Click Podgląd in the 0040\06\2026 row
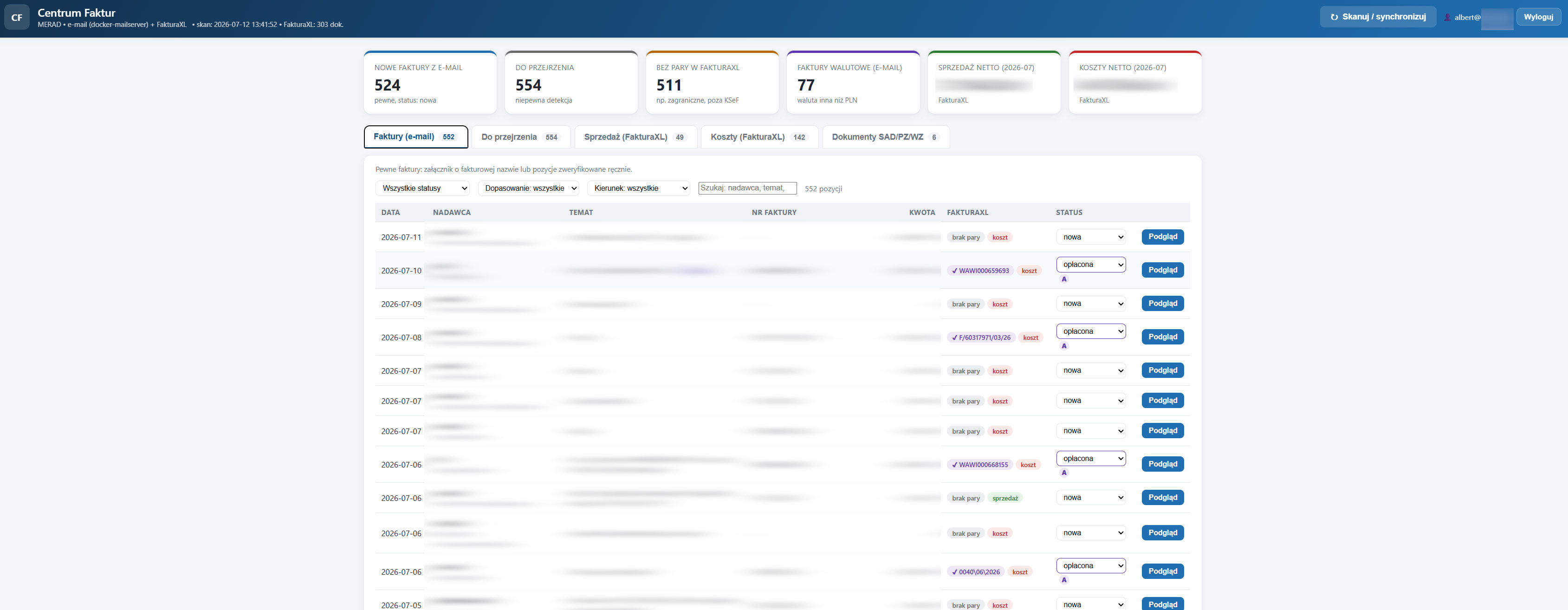The image size is (1568, 610). 1163,571
